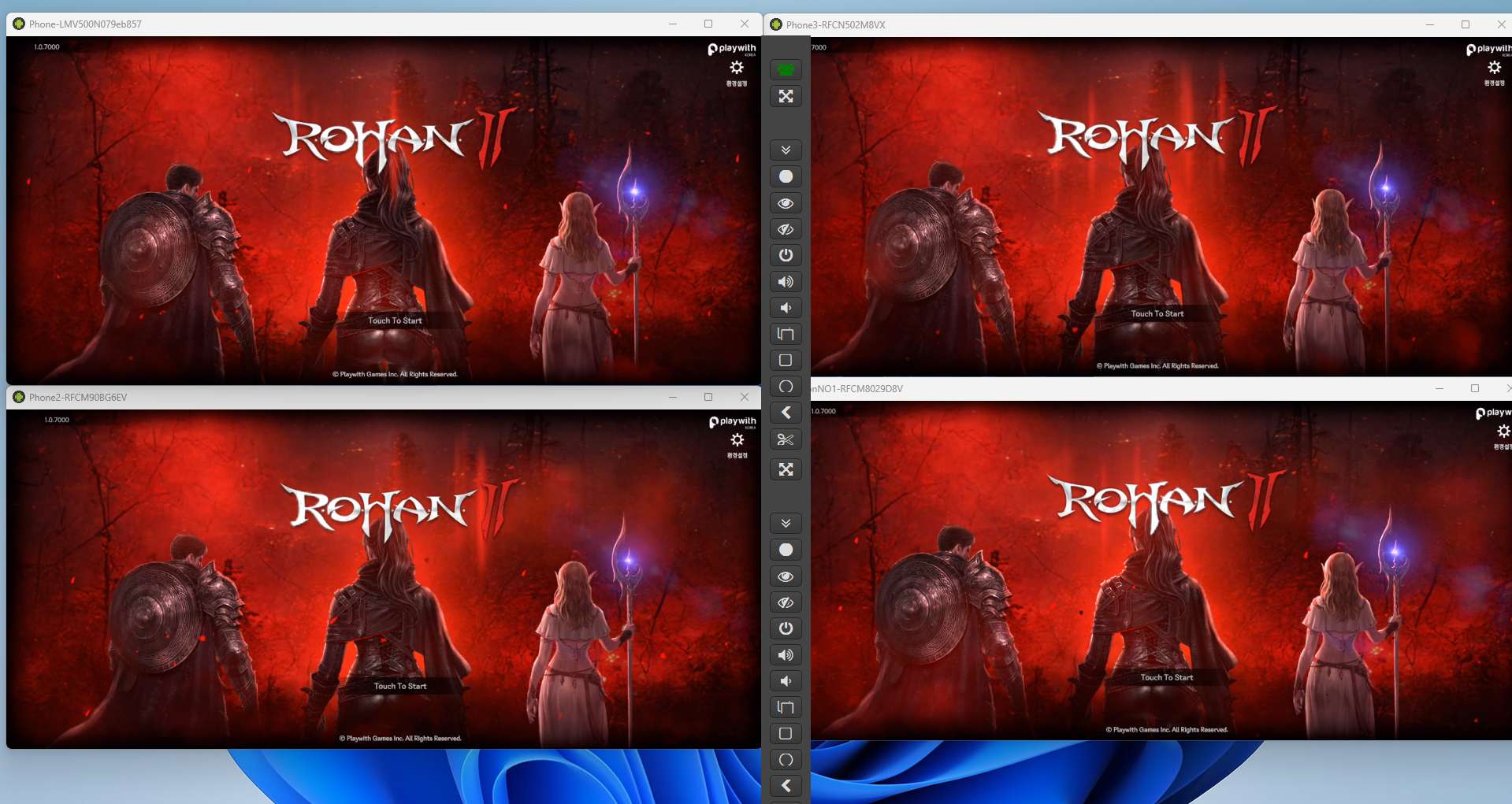Lower volume using upper toolbar small speaker icon
1512x804 pixels.
pyautogui.click(x=786, y=308)
